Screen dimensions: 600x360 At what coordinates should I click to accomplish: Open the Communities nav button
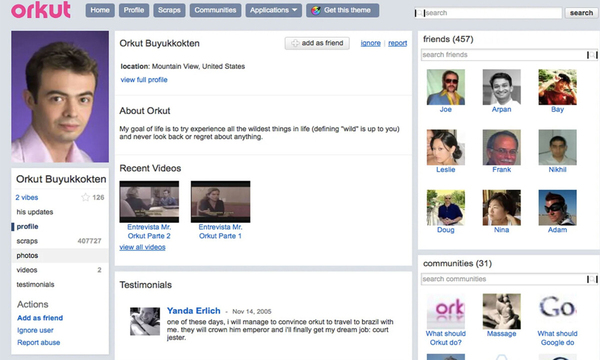(x=215, y=10)
